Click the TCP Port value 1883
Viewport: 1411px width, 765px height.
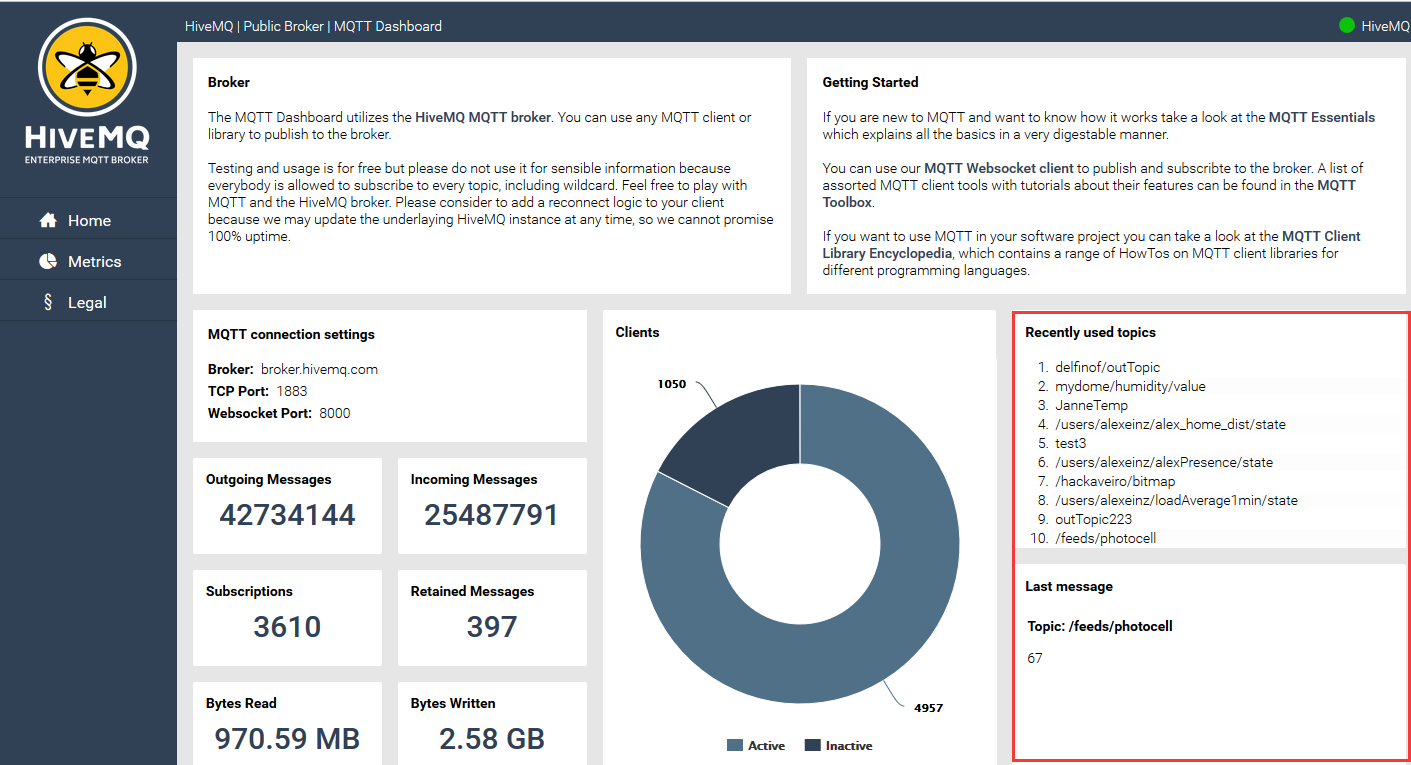pos(292,391)
